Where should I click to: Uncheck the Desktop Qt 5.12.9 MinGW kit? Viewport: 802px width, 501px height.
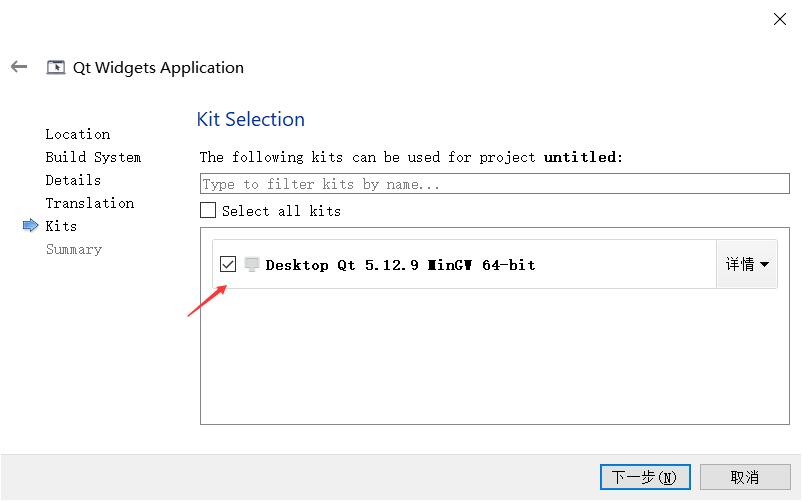[228, 265]
